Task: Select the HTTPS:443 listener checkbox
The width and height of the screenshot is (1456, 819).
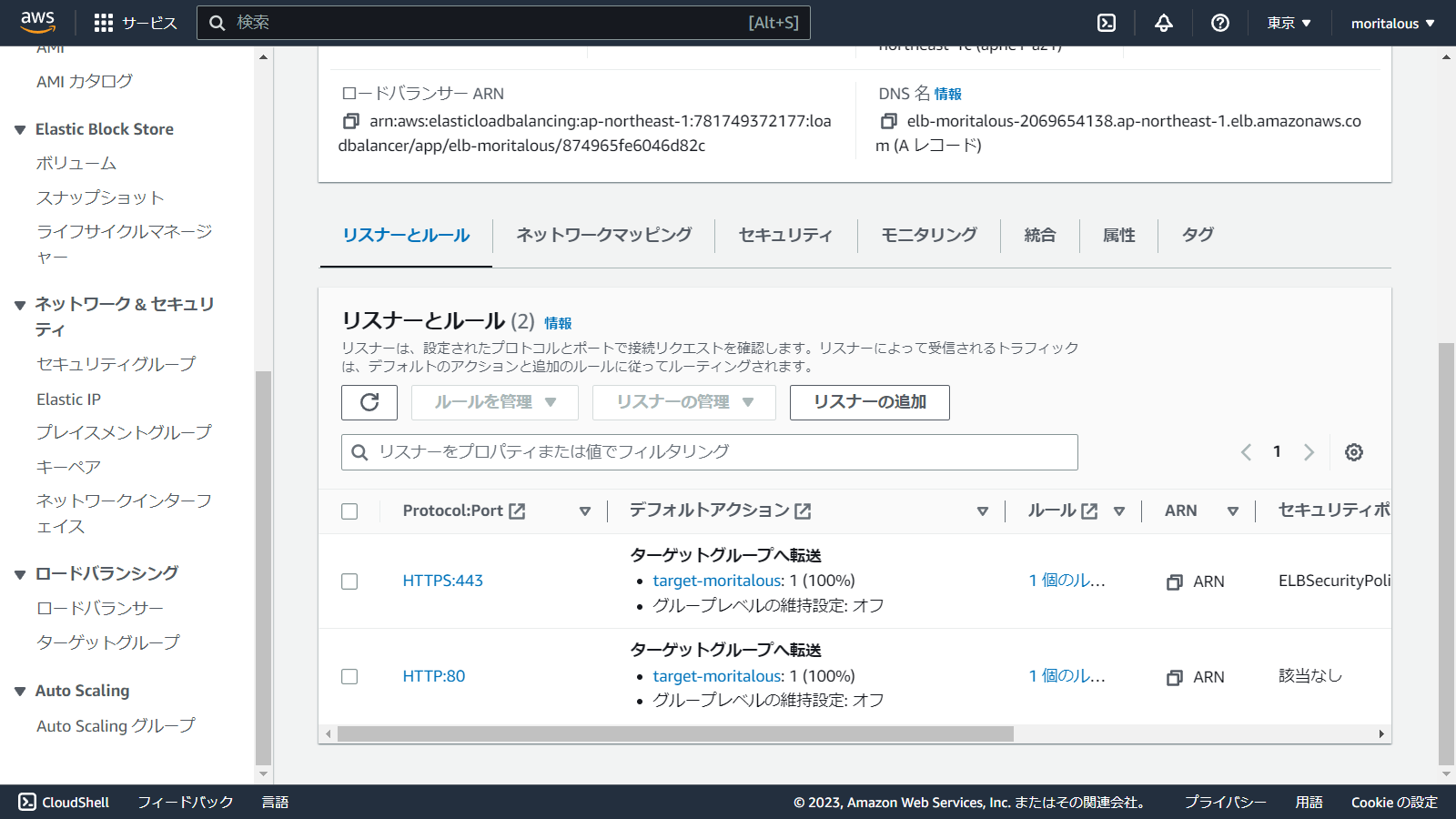Action: [349, 581]
